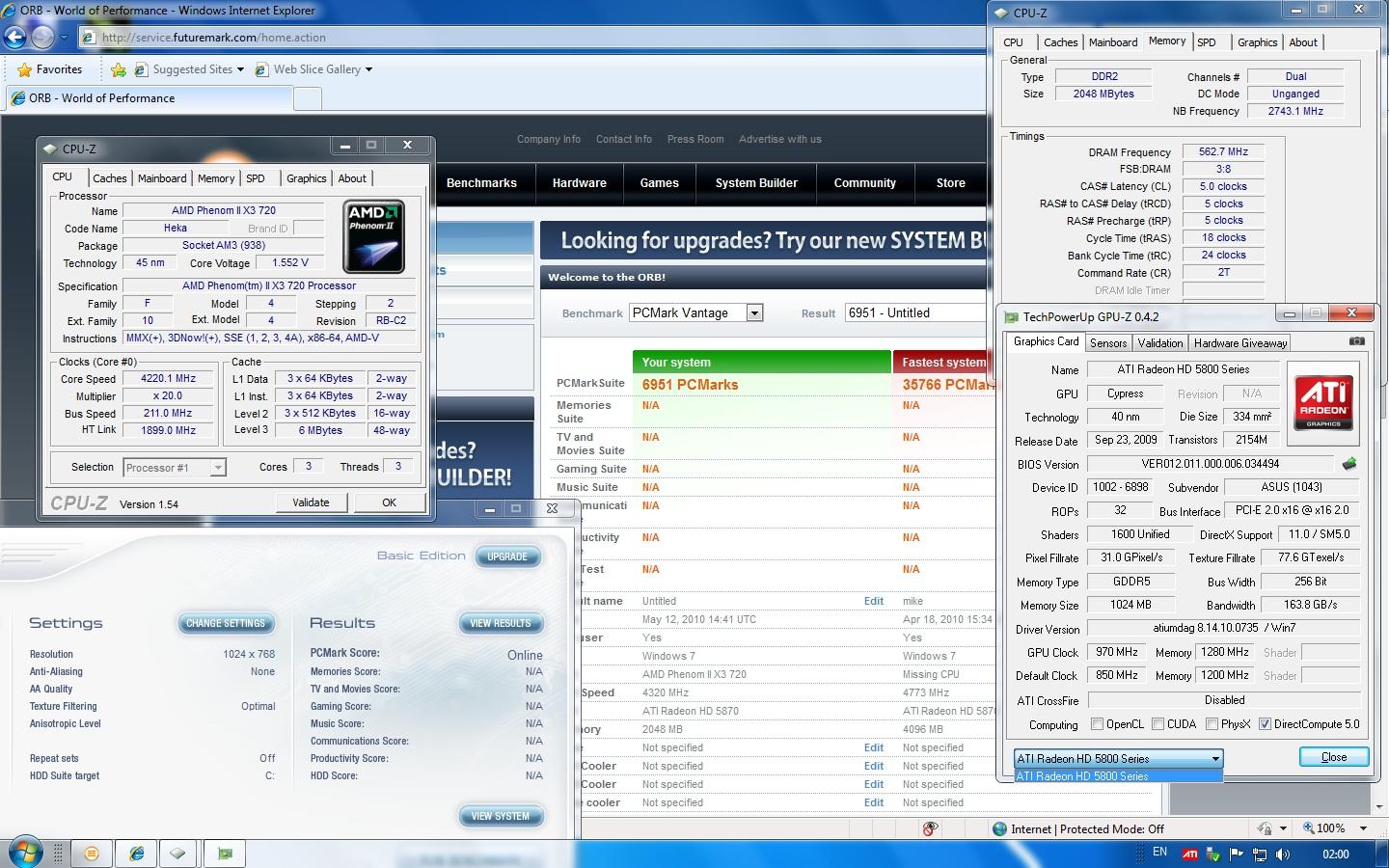The image size is (1389, 868).
Task: Open the Hardware menu on Futuremark site
Action: [580, 183]
